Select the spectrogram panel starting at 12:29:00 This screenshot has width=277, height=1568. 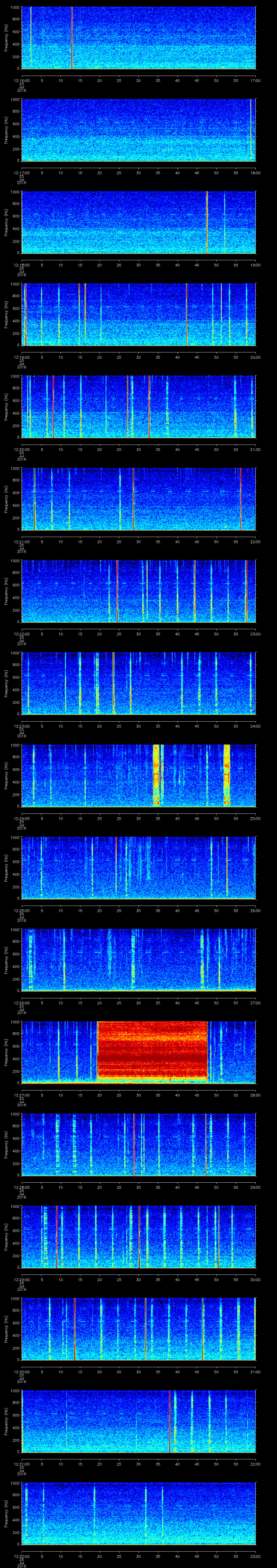[x=139, y=1237]
